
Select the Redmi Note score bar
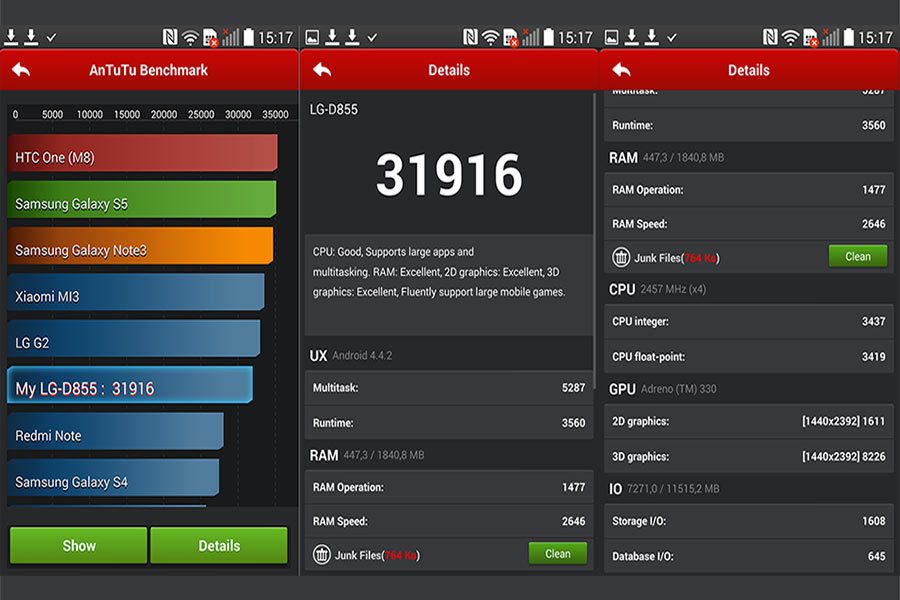[115, 435]
